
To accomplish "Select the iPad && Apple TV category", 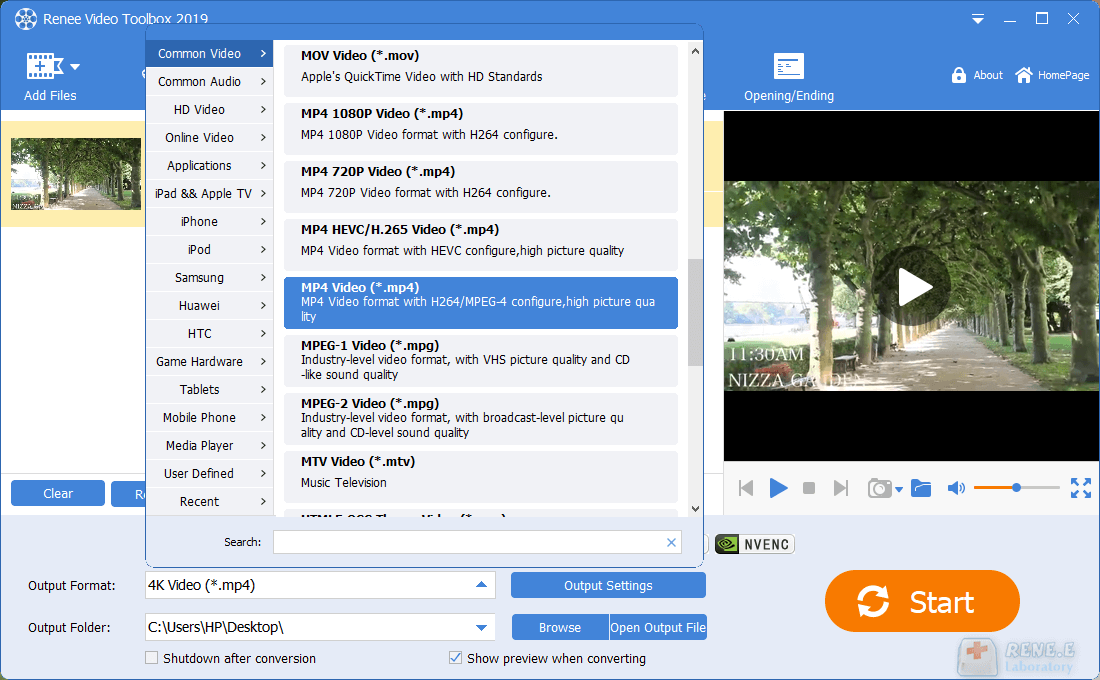I will coord(210,194).
